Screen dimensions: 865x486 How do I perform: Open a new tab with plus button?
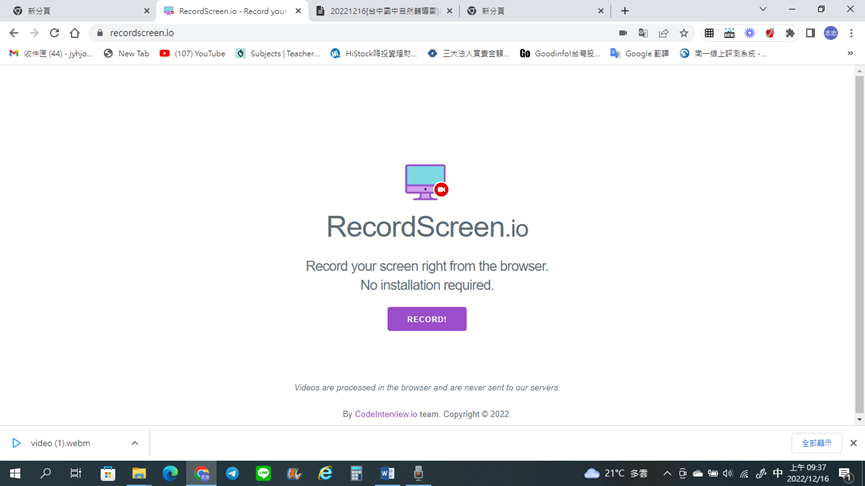tap(624, 11)
